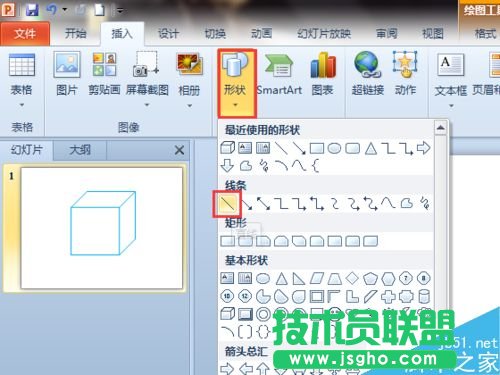This screenshot has width=500, height=375.
Task: Go to 幻灯片放映 slide show tab
Action: point(324,33)
